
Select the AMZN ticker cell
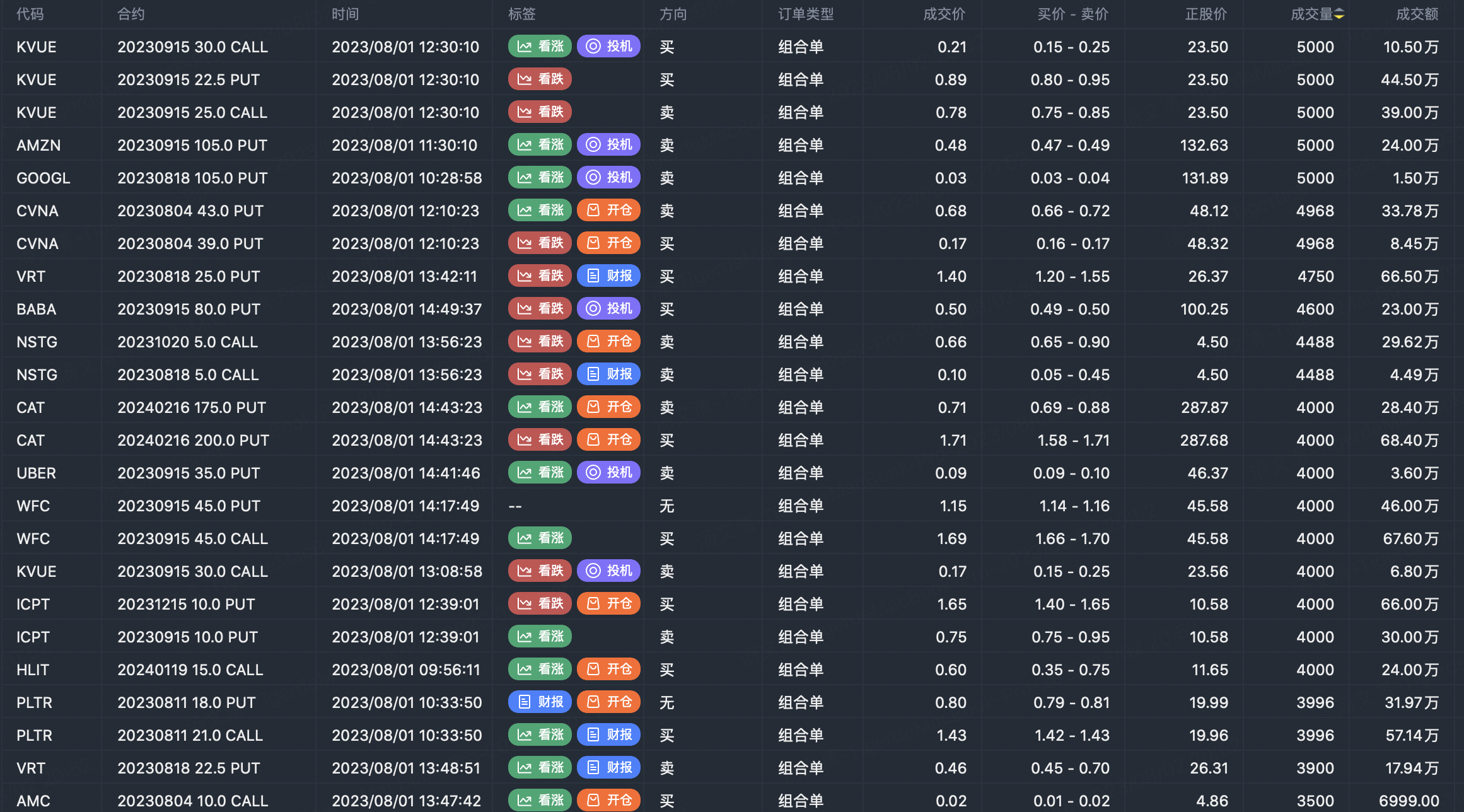38,145
